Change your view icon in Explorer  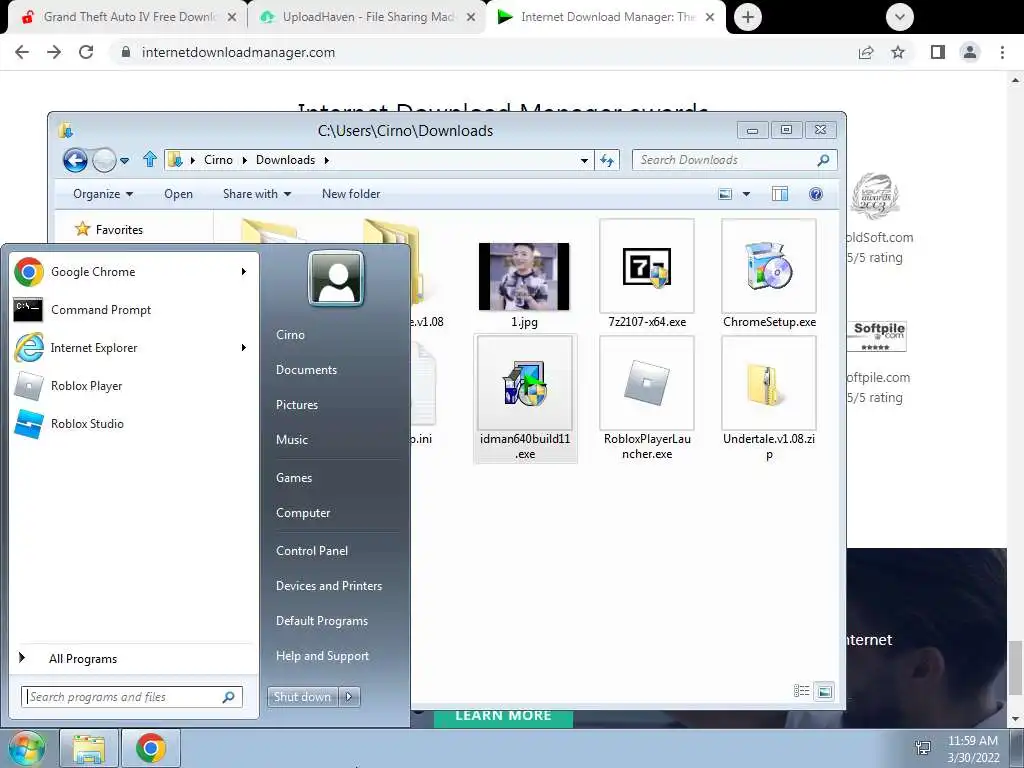[725, 194]
